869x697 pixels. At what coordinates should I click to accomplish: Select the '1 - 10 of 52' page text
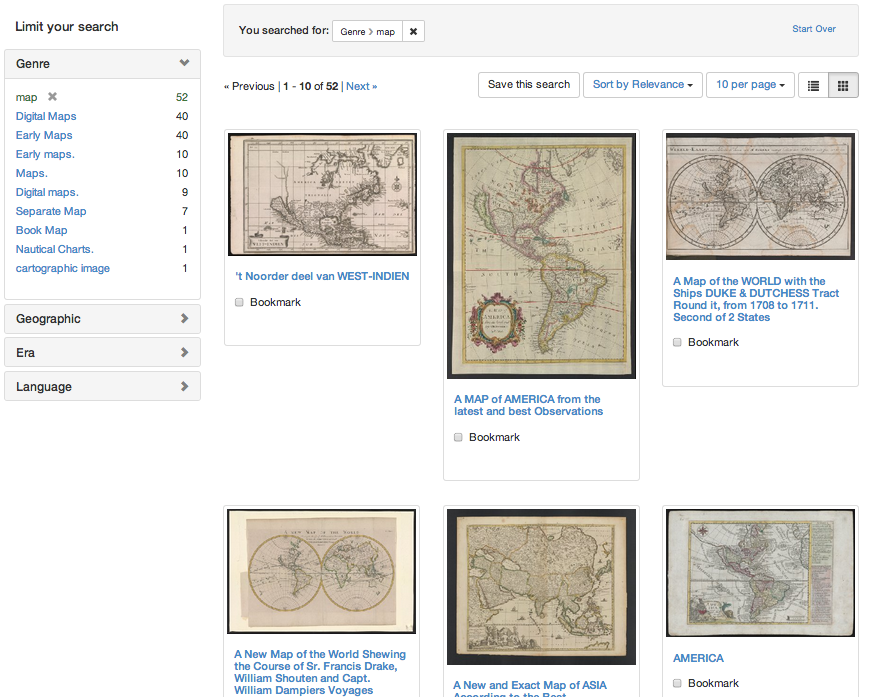[x=311, y=86]
